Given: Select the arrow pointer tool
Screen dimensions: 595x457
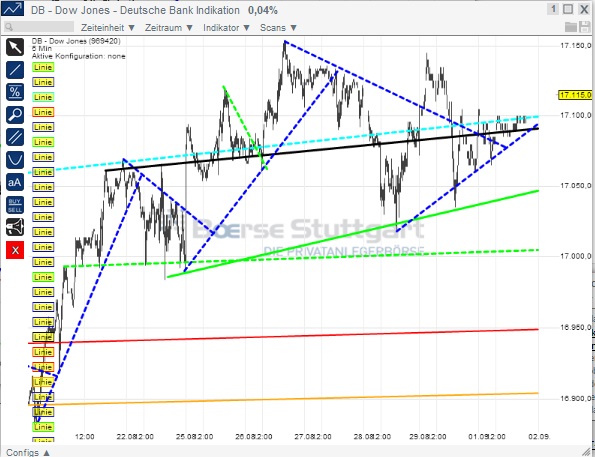Looking at the screenshot, I should click(x=15, y=47).
